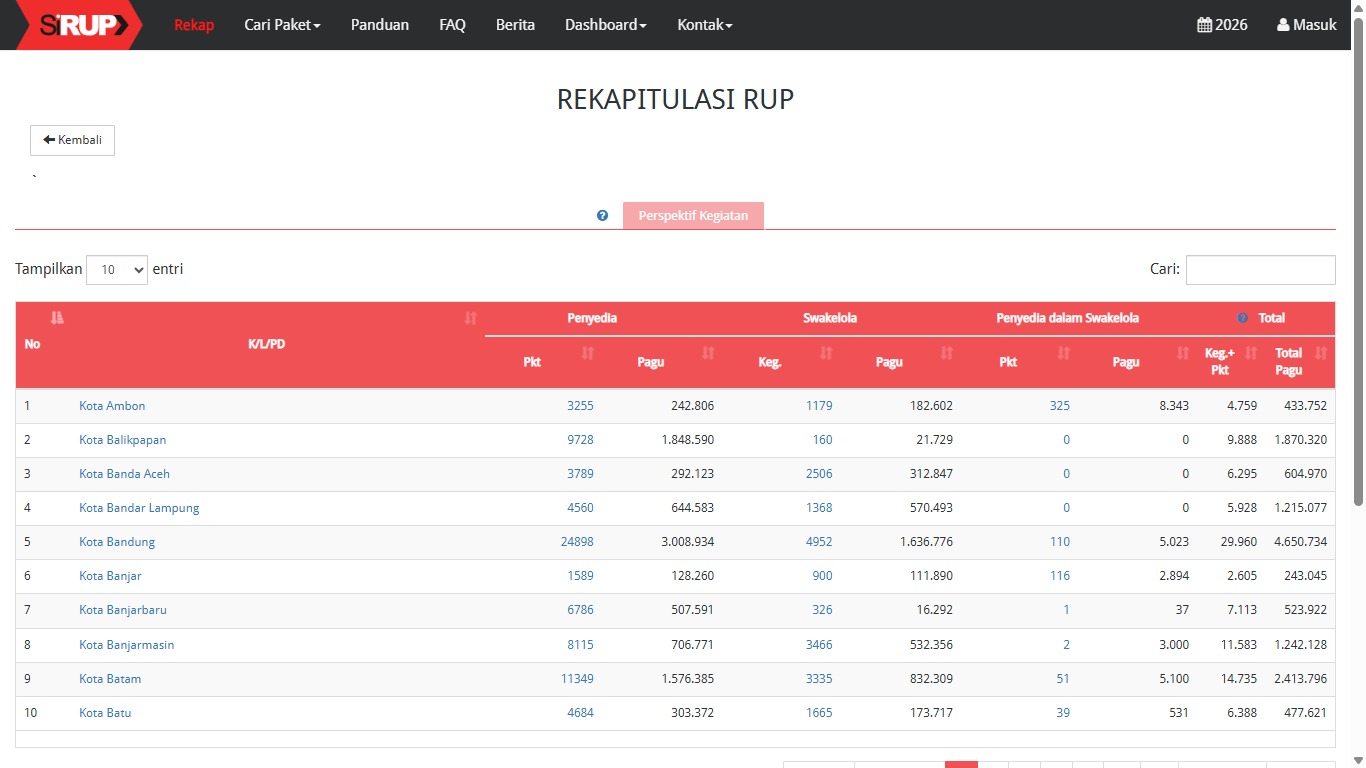Image resolution: width=1366 pixels, height=768 pixels.
Task: Expand the Dashboard menu
Action: tap(605, 25)
